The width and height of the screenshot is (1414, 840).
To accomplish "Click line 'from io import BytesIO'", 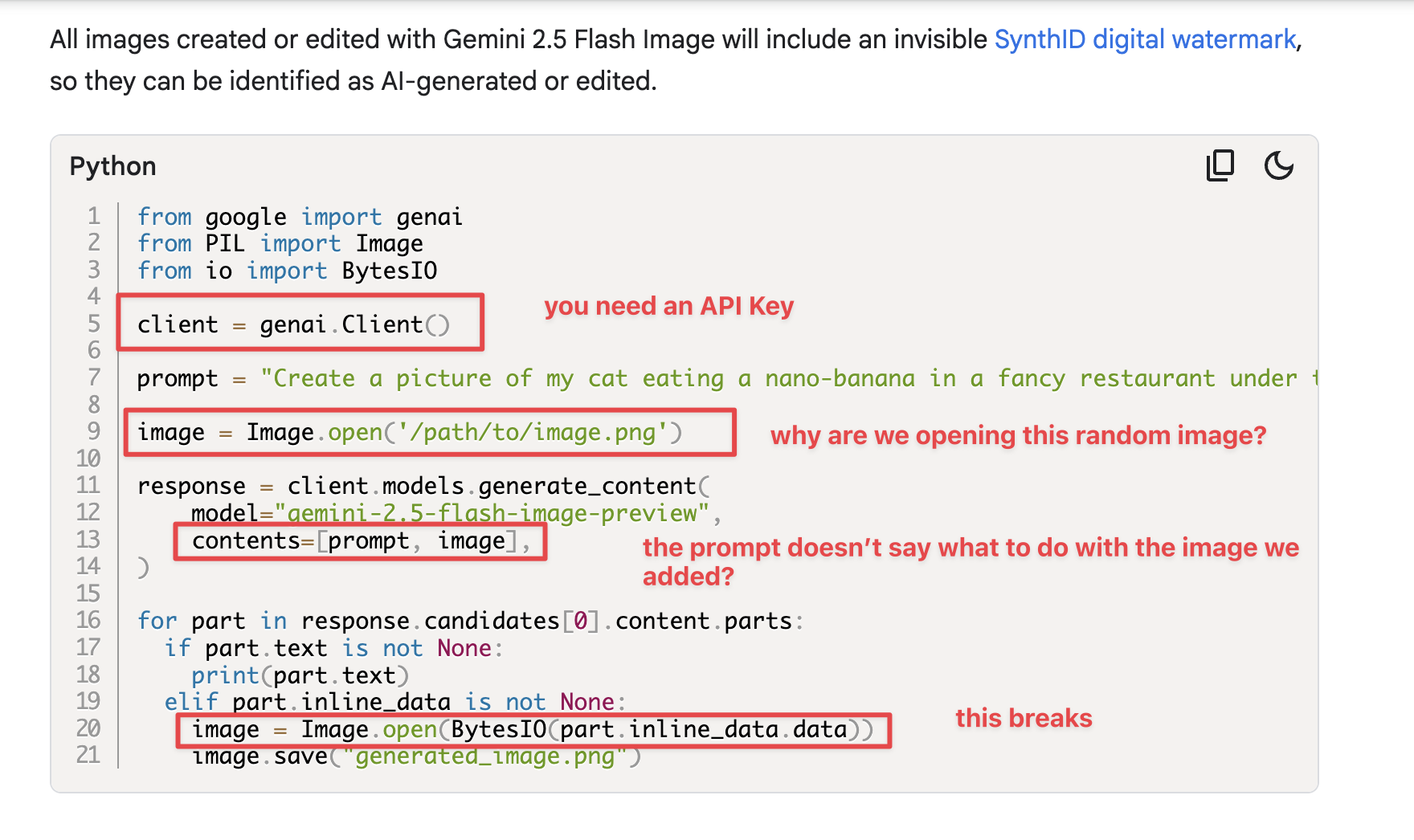I will pos(287,271).
